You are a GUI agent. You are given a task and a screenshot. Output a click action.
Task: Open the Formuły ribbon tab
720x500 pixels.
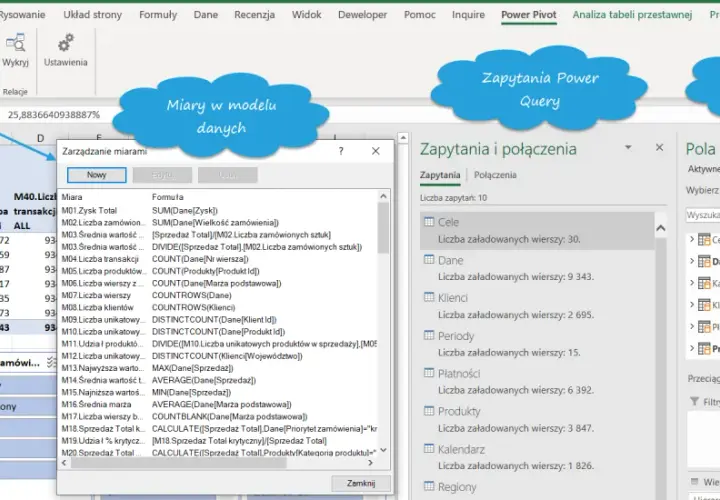pyautogui.click(x=158, y=15)
